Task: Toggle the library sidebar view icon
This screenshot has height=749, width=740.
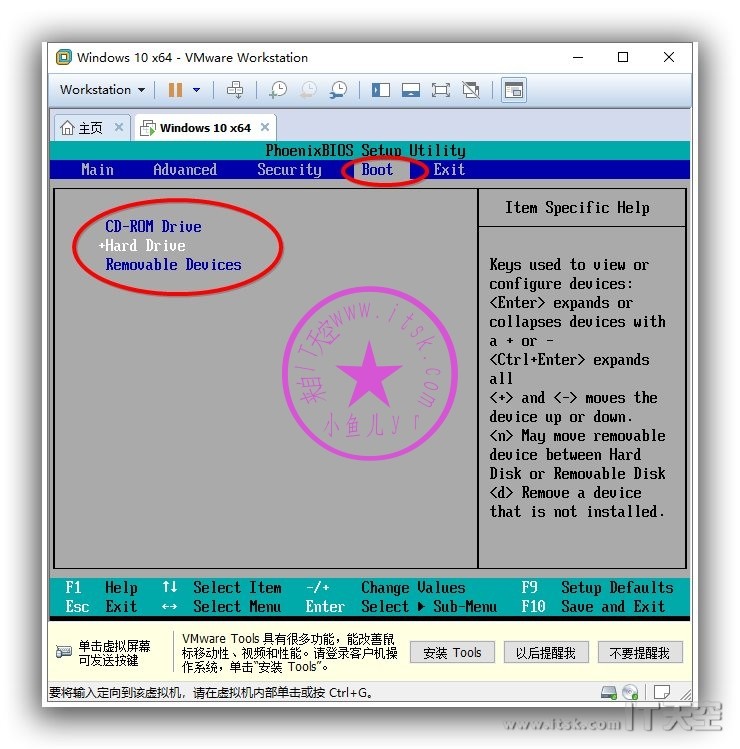Action: coord(381,90)
